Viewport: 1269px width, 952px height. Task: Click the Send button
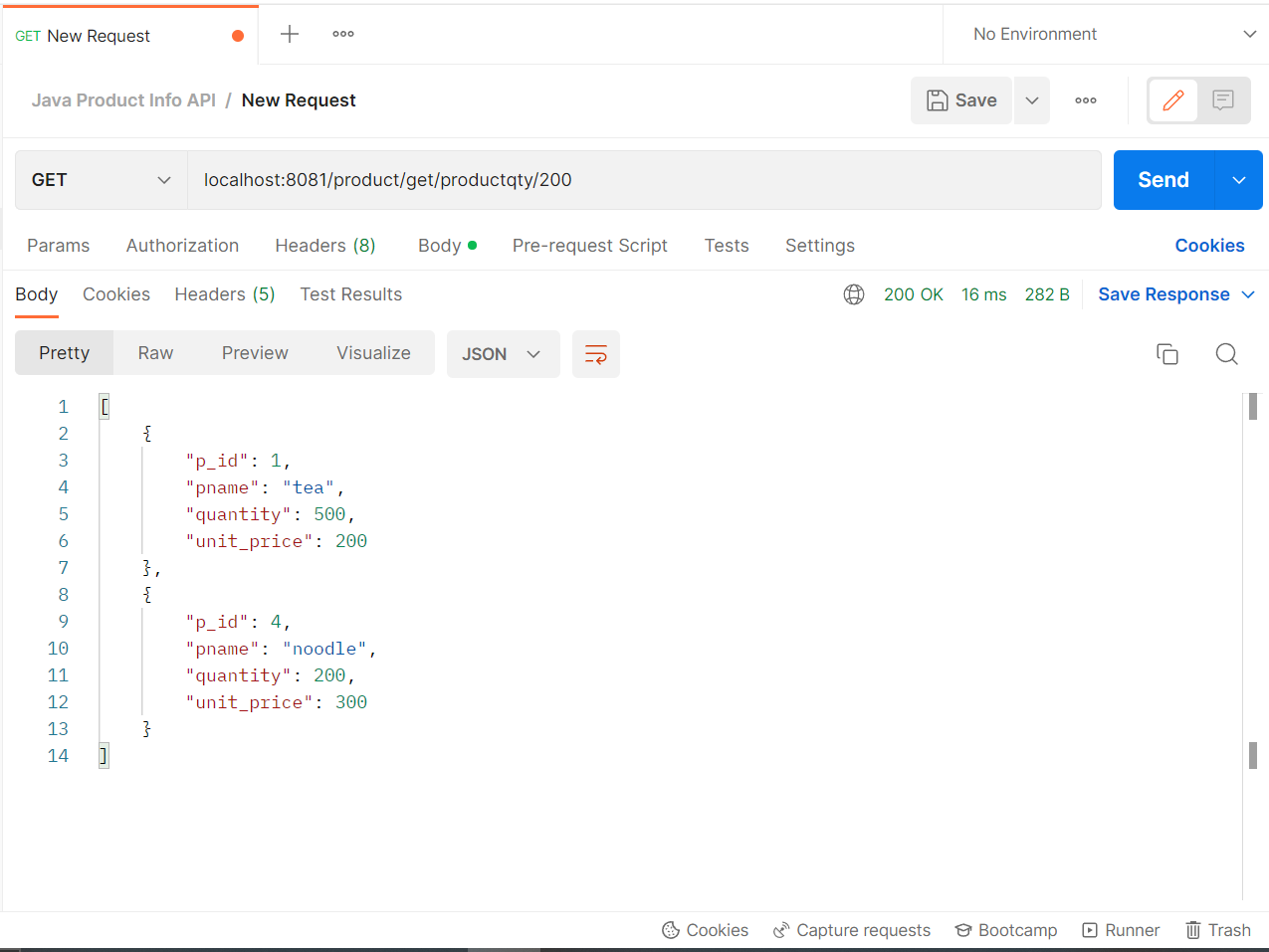1162,180
